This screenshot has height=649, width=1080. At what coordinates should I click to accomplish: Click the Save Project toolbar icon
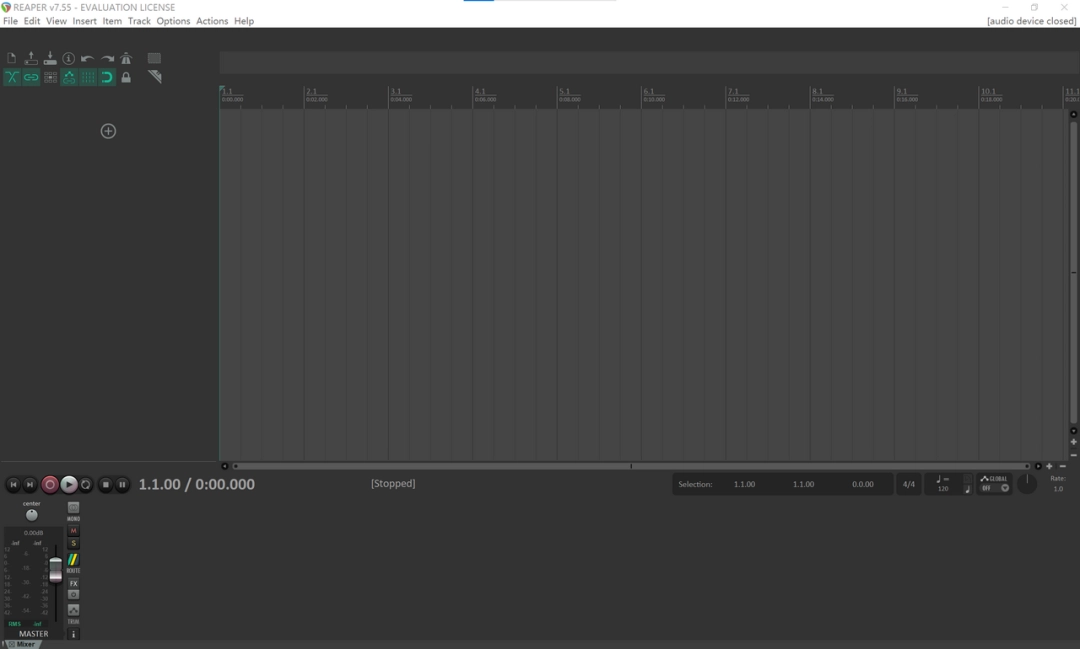tap(50, 59)
